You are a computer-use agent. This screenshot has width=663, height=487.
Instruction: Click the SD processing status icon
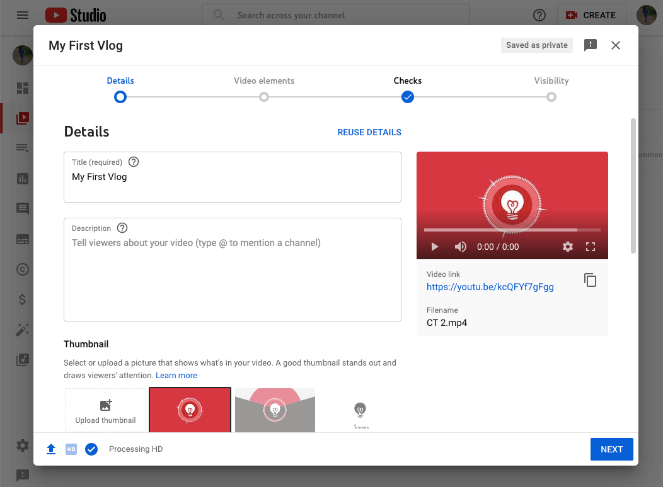(x=71, y=449)
